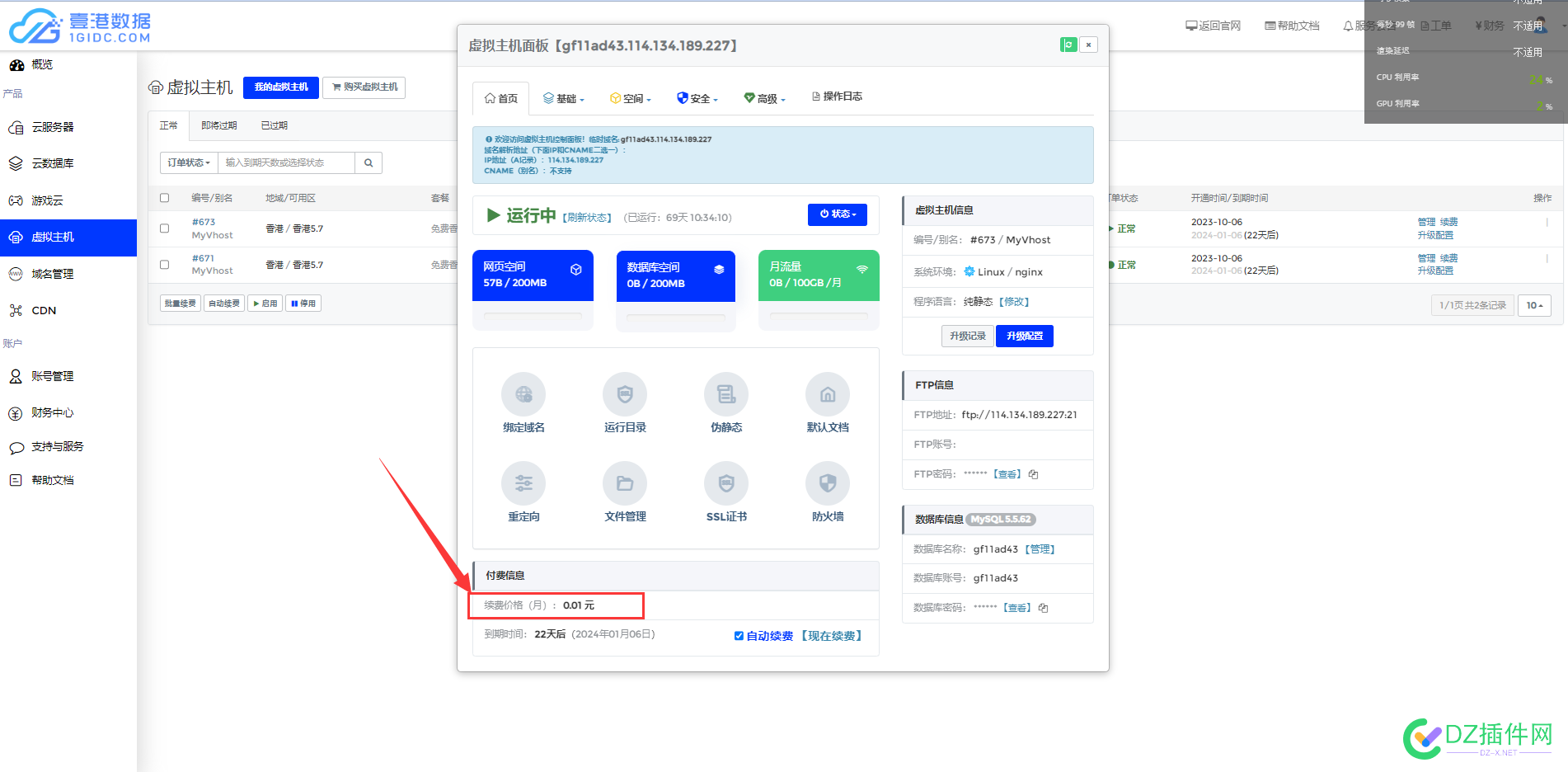Click the 网页空间 usage progress bar

point(533,316)
